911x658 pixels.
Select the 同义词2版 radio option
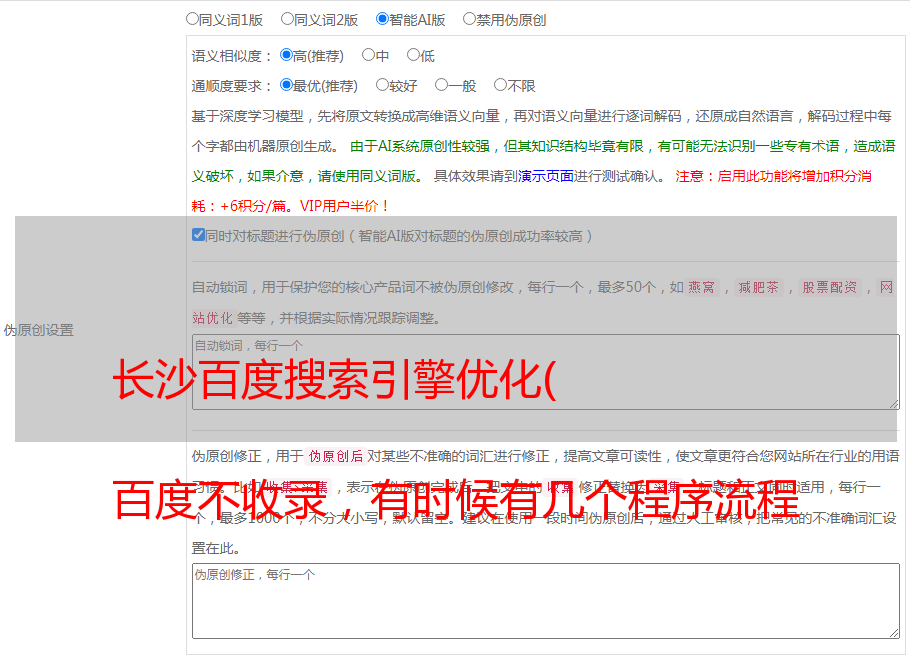point(287,19)
